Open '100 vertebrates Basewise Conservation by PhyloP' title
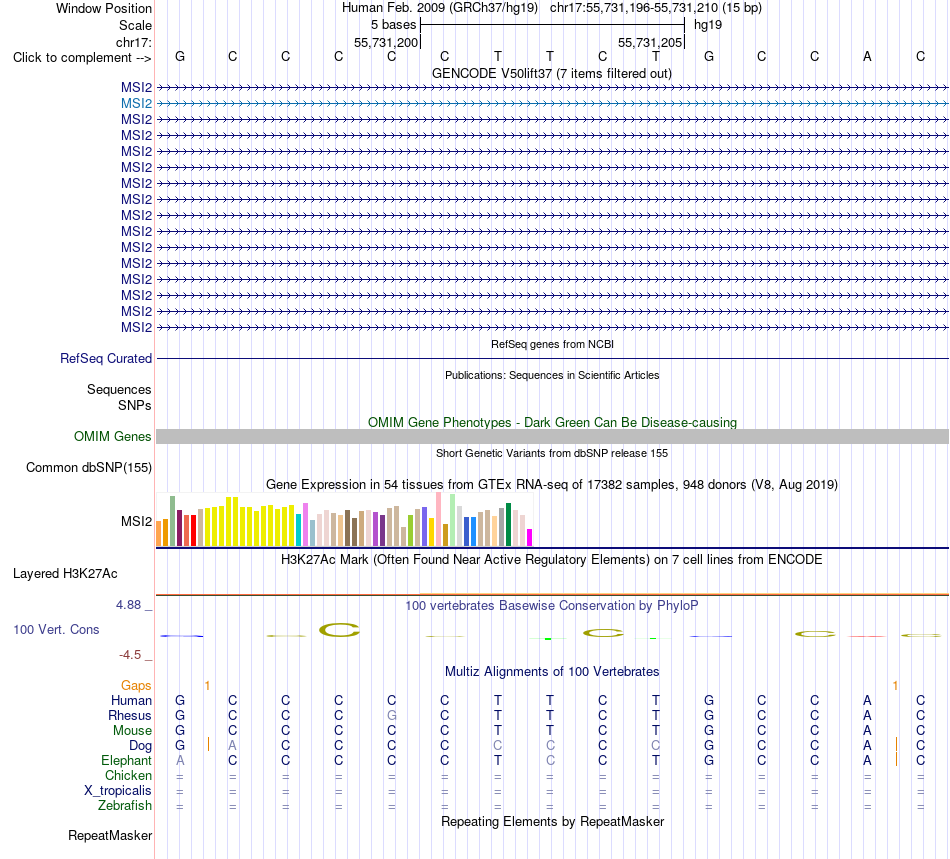 tap(552, 605)
